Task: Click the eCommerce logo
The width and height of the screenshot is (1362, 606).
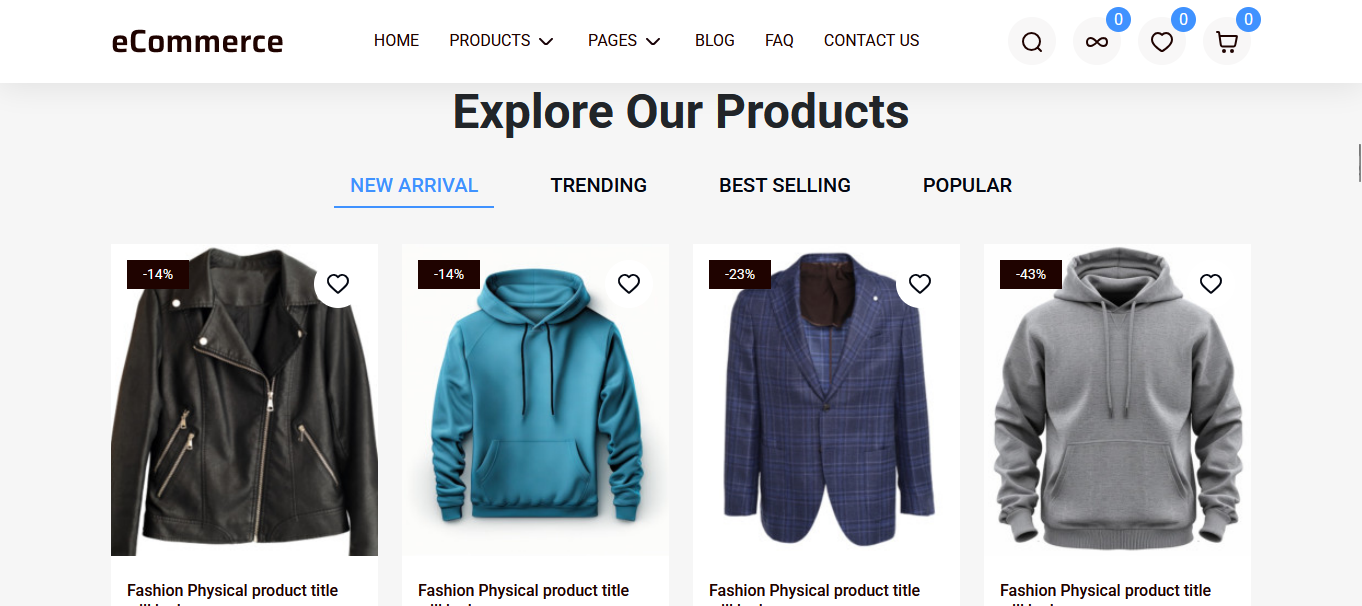Action: [x=197, y=41]
